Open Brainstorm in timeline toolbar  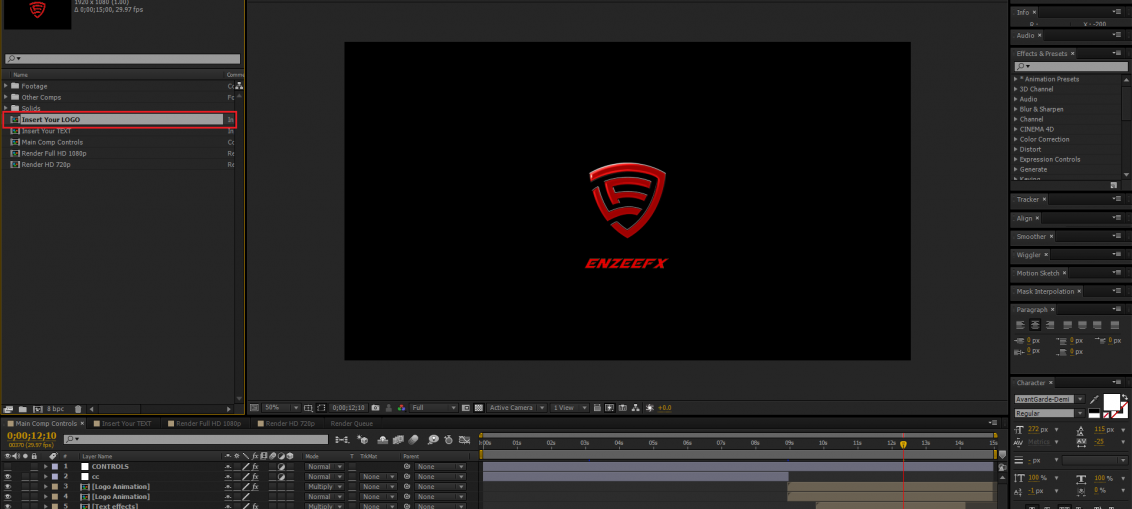point(433,440)
